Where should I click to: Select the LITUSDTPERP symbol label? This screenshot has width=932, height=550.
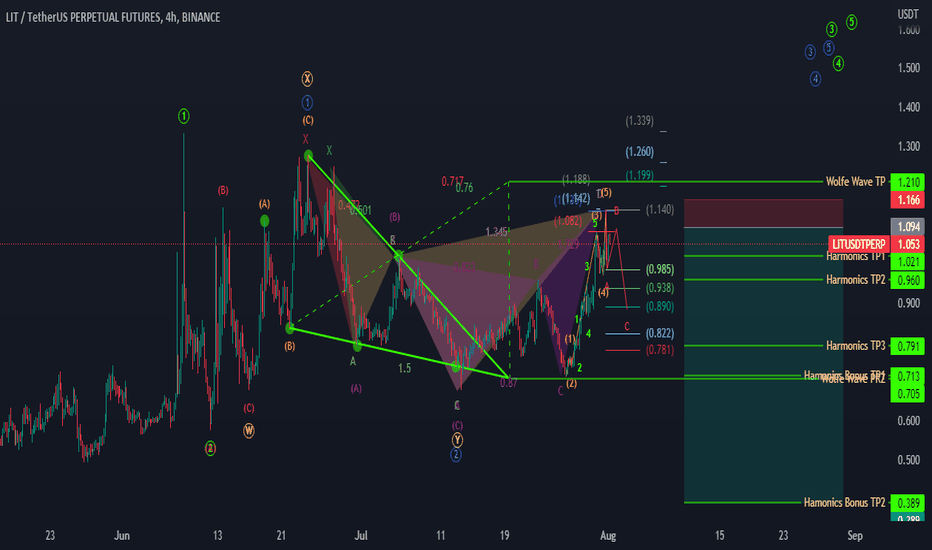(x=858, y=244)
